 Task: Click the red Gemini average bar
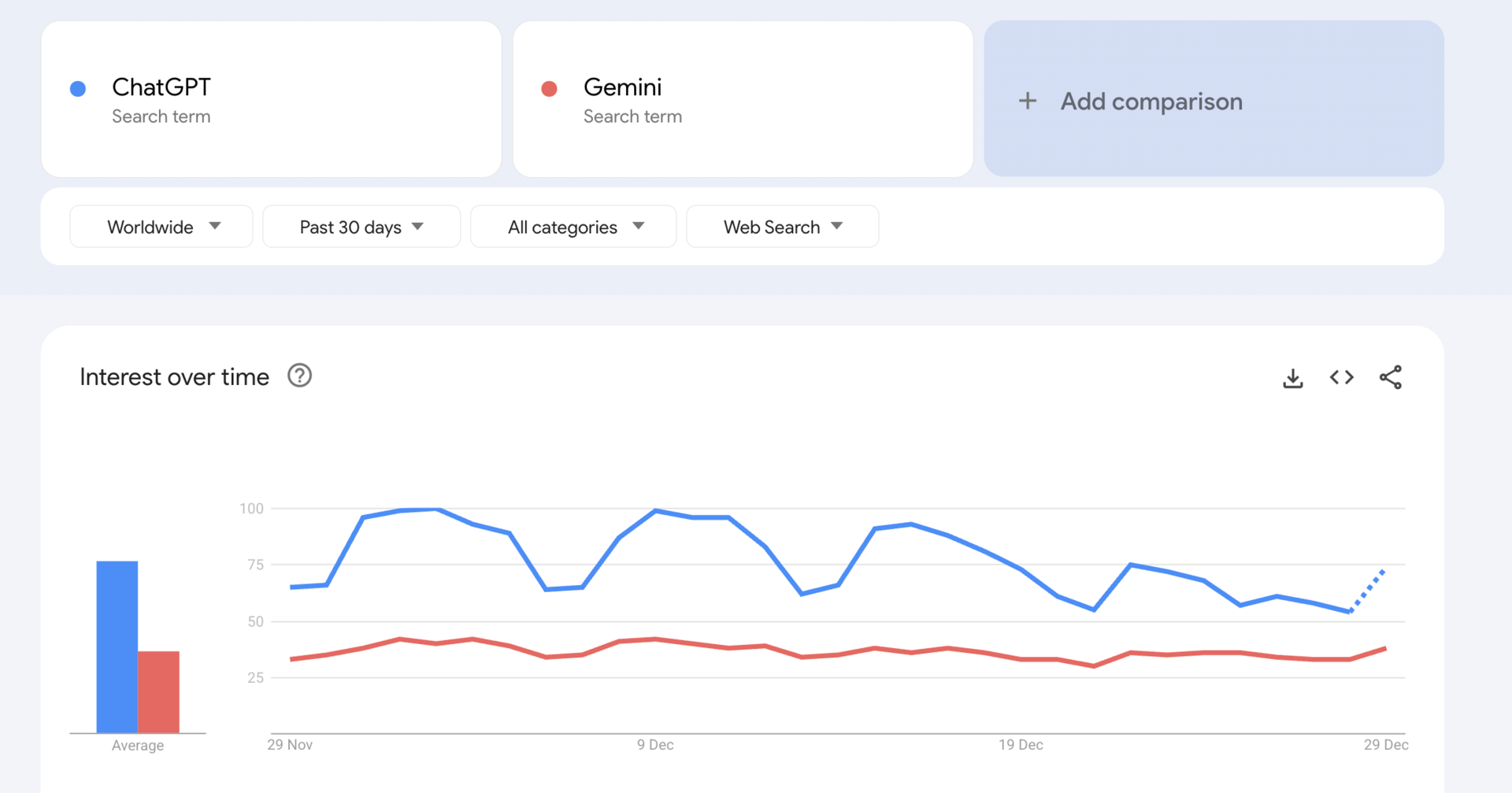pos(159,691)
